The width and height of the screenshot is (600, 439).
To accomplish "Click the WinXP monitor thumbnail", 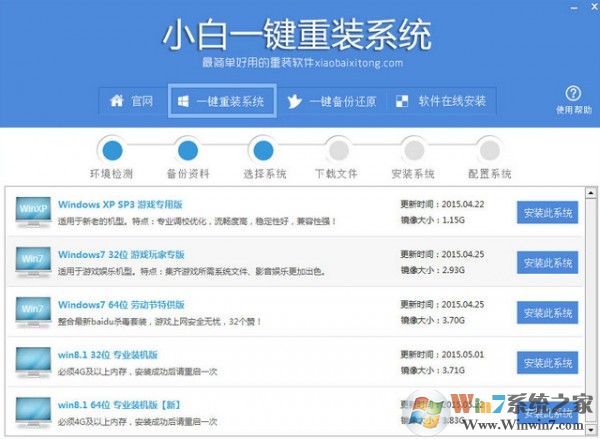I will tap(33, 212).
